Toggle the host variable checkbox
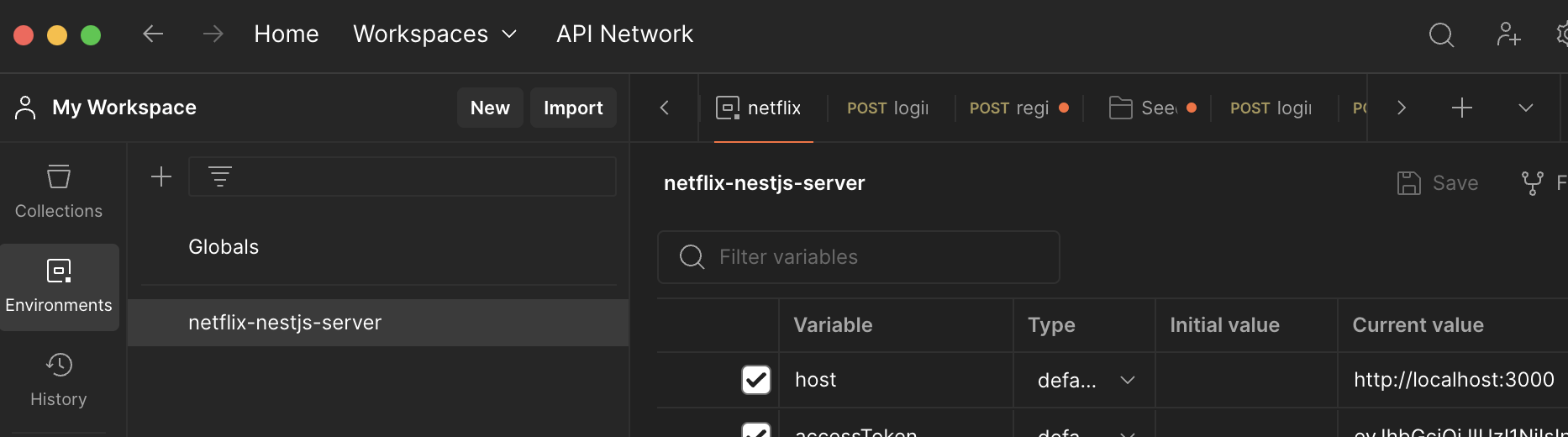The height and width of the screenshot is (437, 1568). (x=756, y=380)
